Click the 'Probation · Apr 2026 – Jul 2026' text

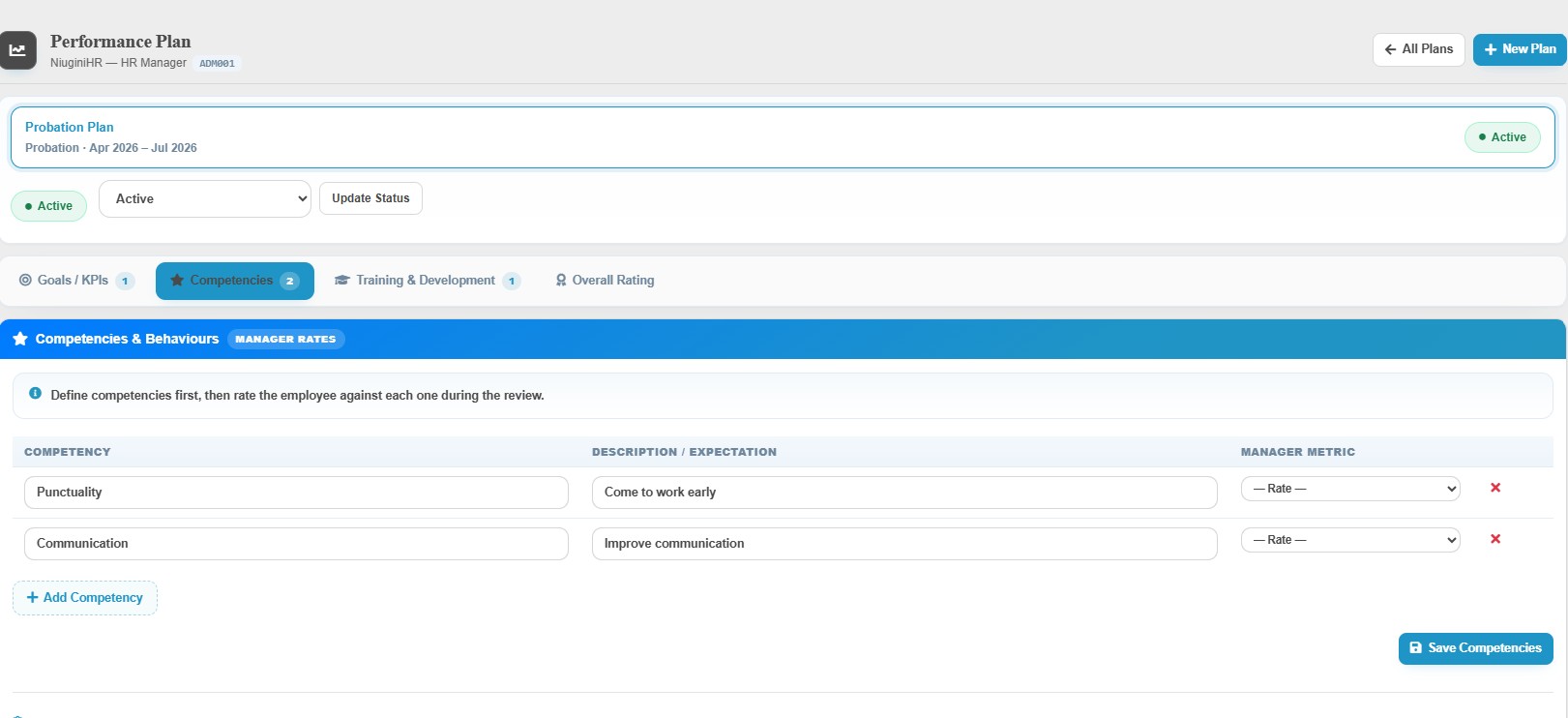(x=111, y=148)
